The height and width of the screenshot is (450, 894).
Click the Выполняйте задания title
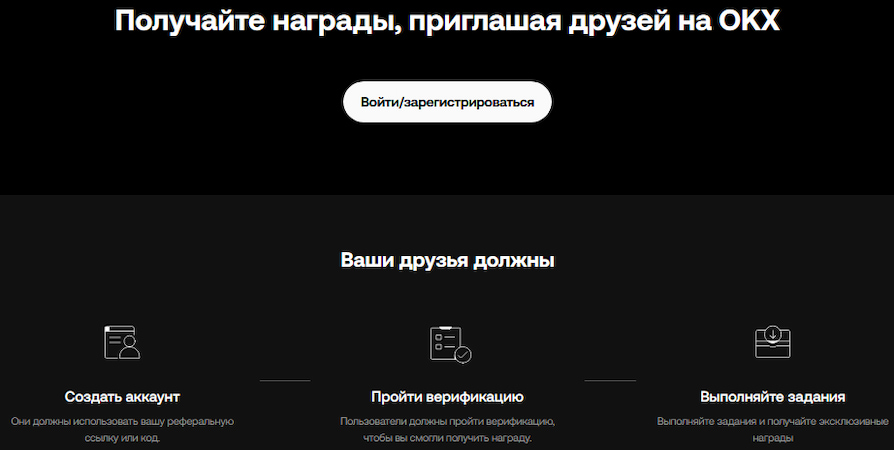point(773,396)
